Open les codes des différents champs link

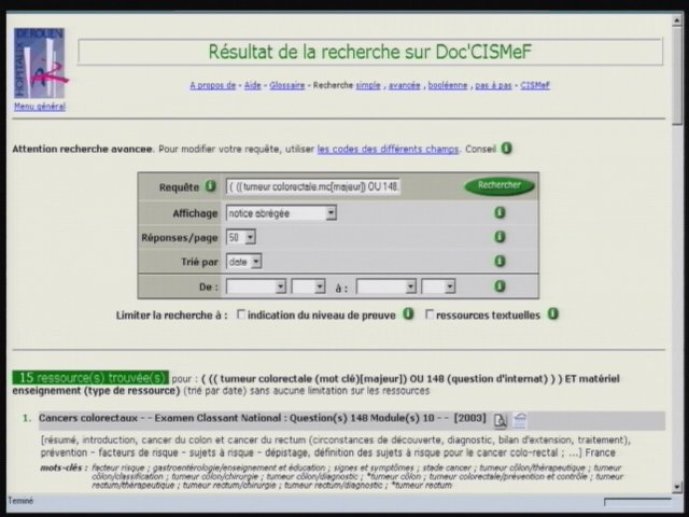[x=388, y=148]
